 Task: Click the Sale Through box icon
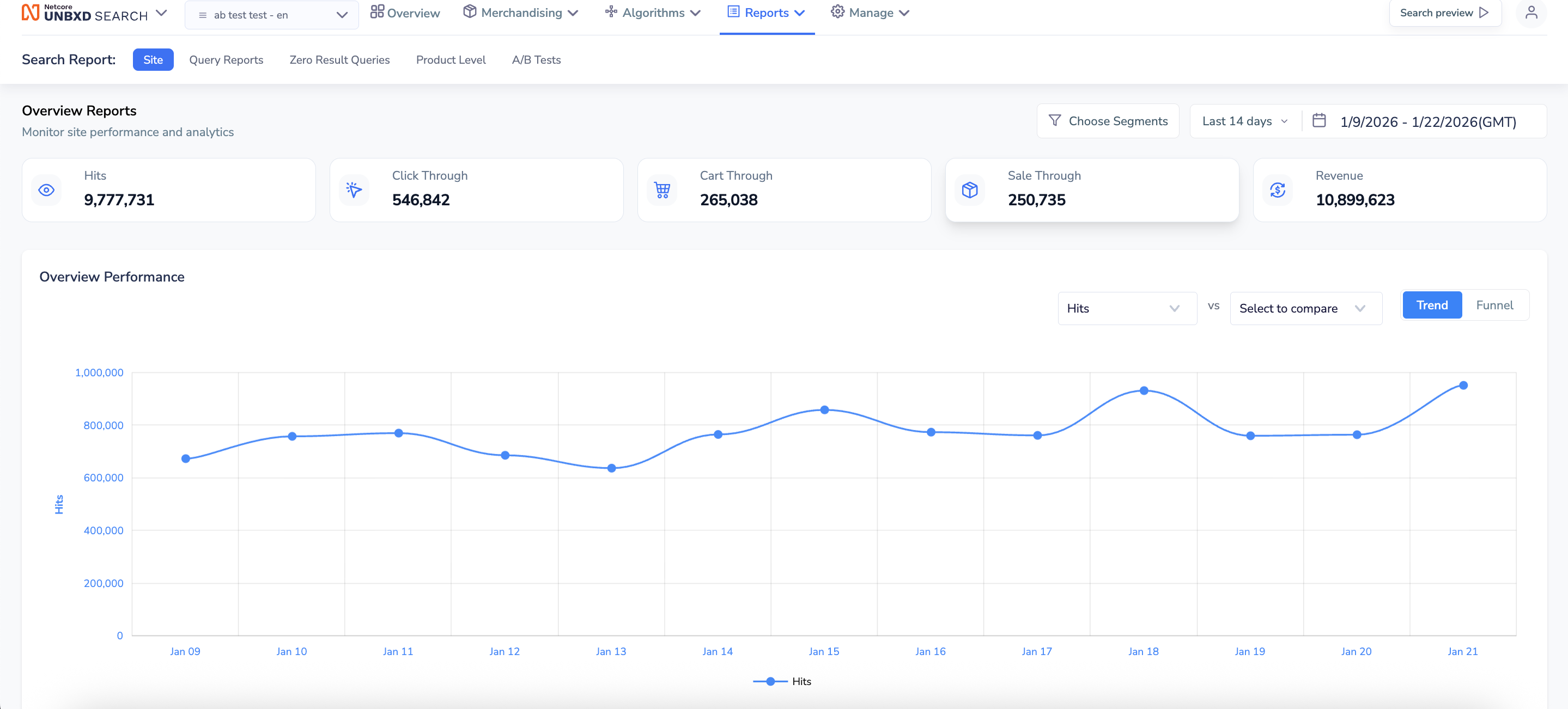point(970,190)
